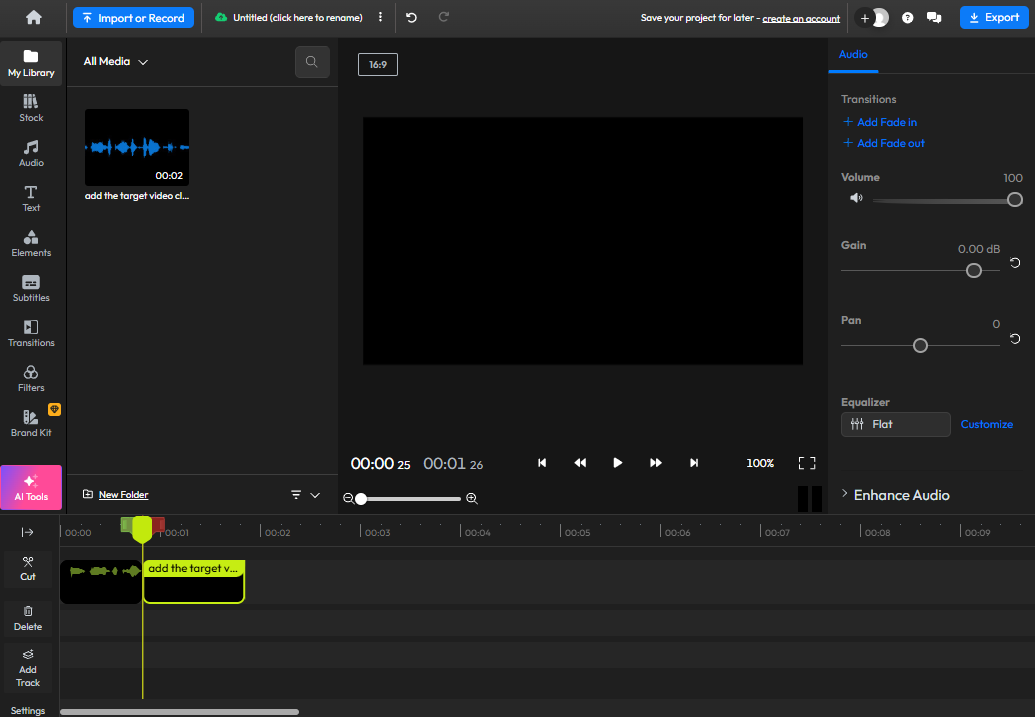This screenshot has width=1035, height=717.
Task: Select the Cut tool on the timeline
Action: click(27, 570)
